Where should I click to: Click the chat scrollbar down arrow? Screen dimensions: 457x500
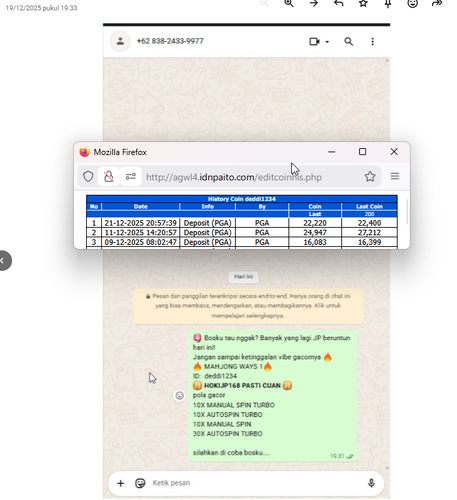point(387,468)
